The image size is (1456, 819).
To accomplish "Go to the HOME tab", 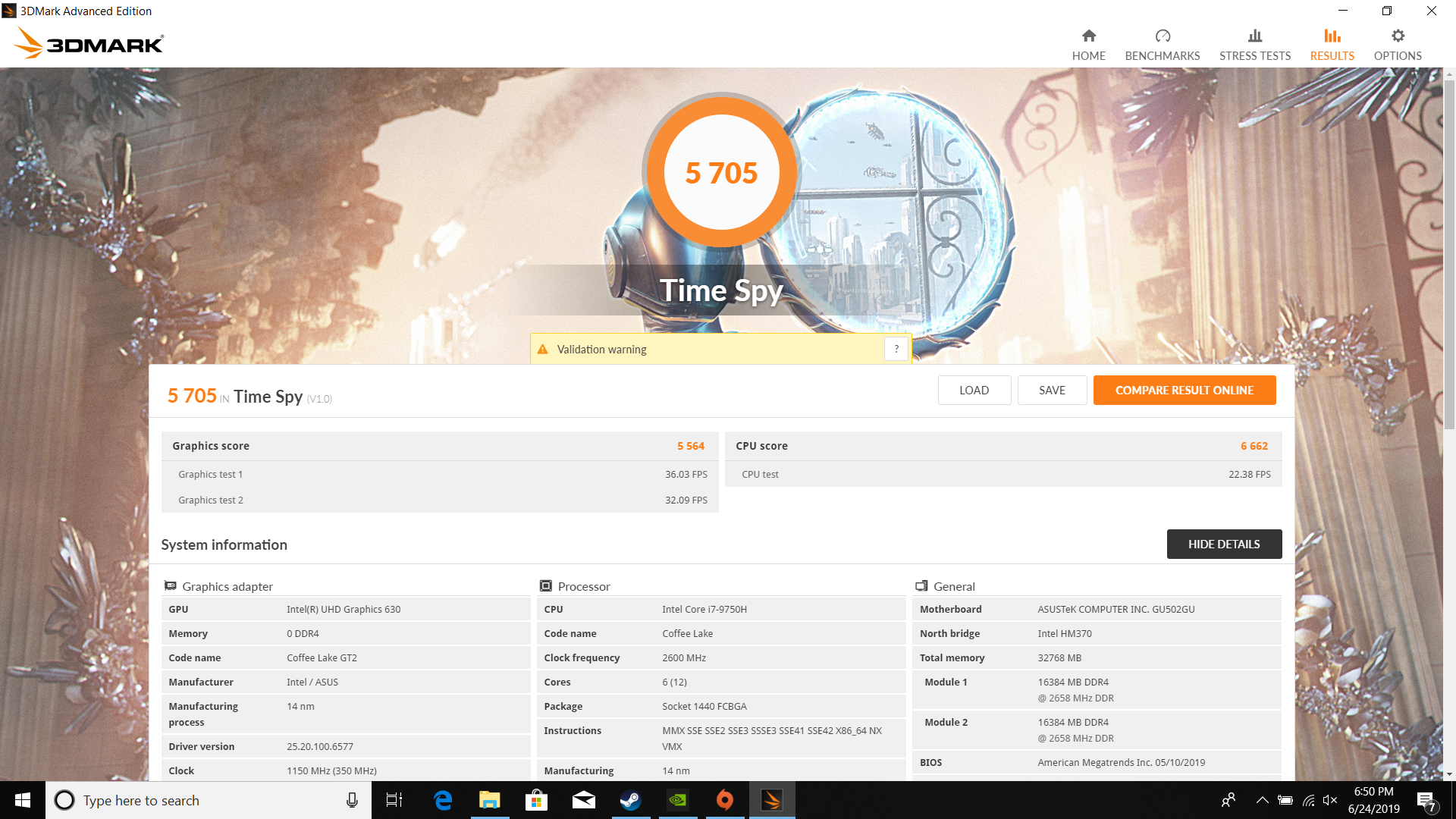I will (x=1088, y=45).
